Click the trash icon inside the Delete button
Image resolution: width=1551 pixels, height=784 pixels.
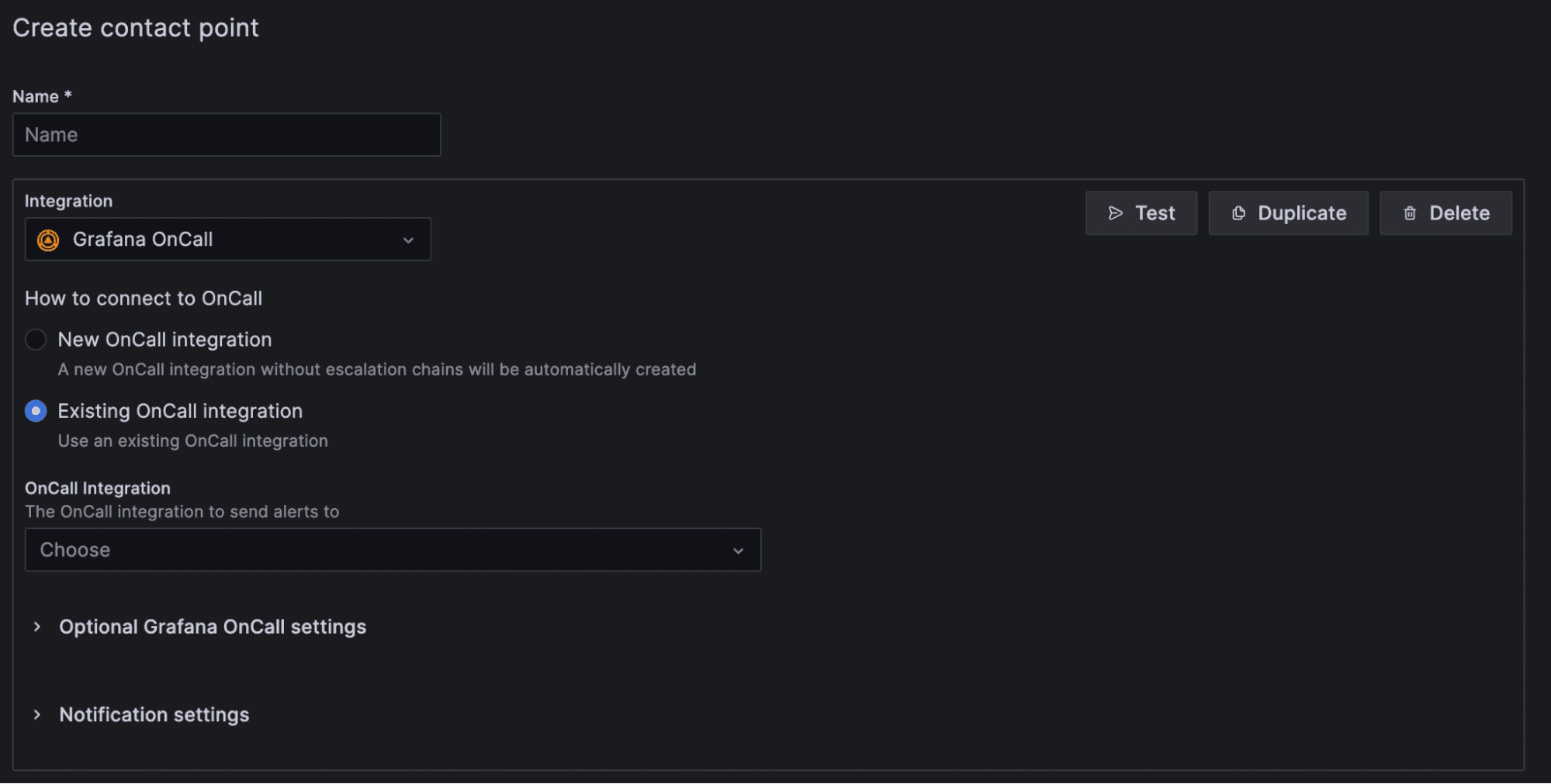(1409, 212)
